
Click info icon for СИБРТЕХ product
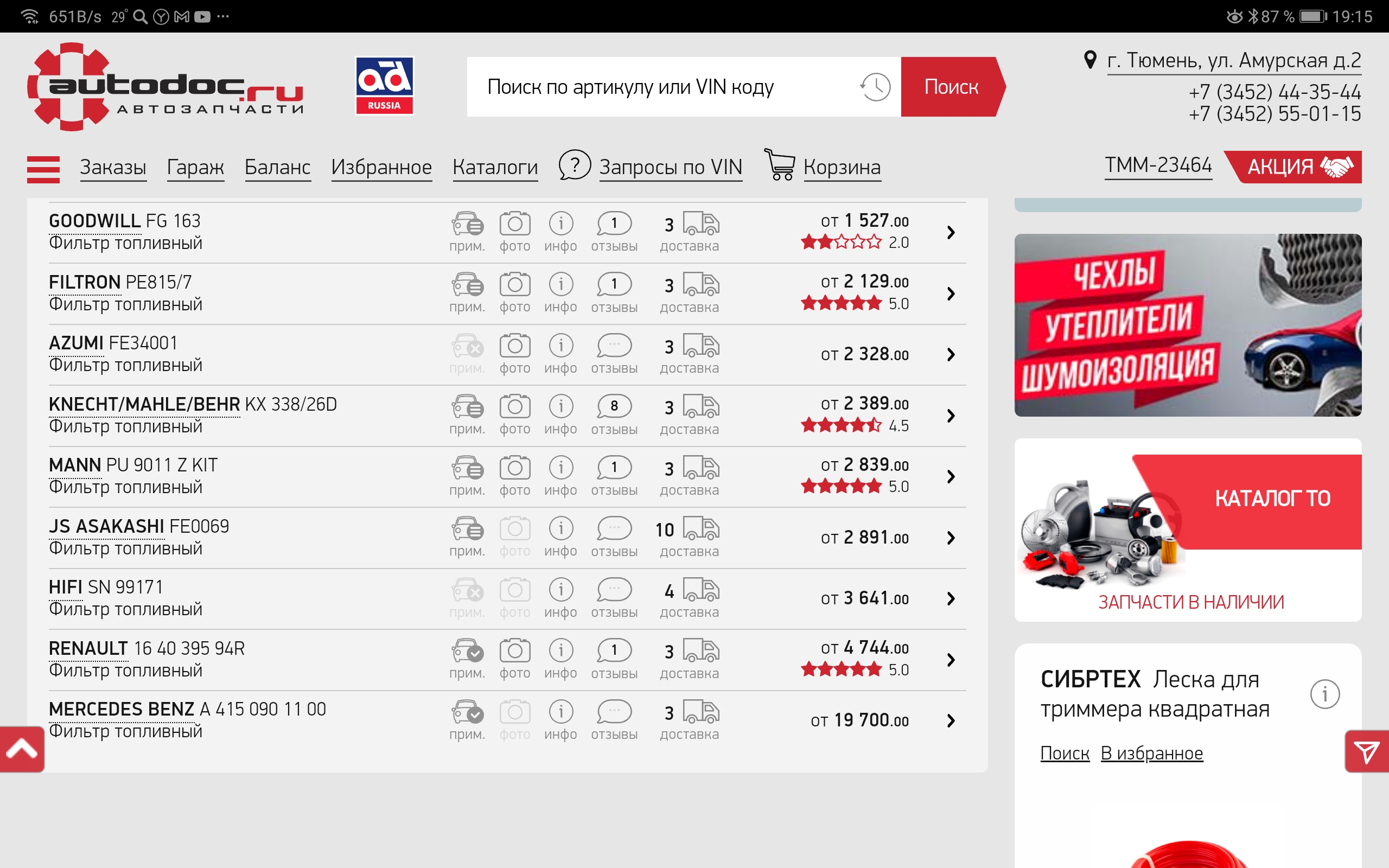click(x=1325, y=694)
